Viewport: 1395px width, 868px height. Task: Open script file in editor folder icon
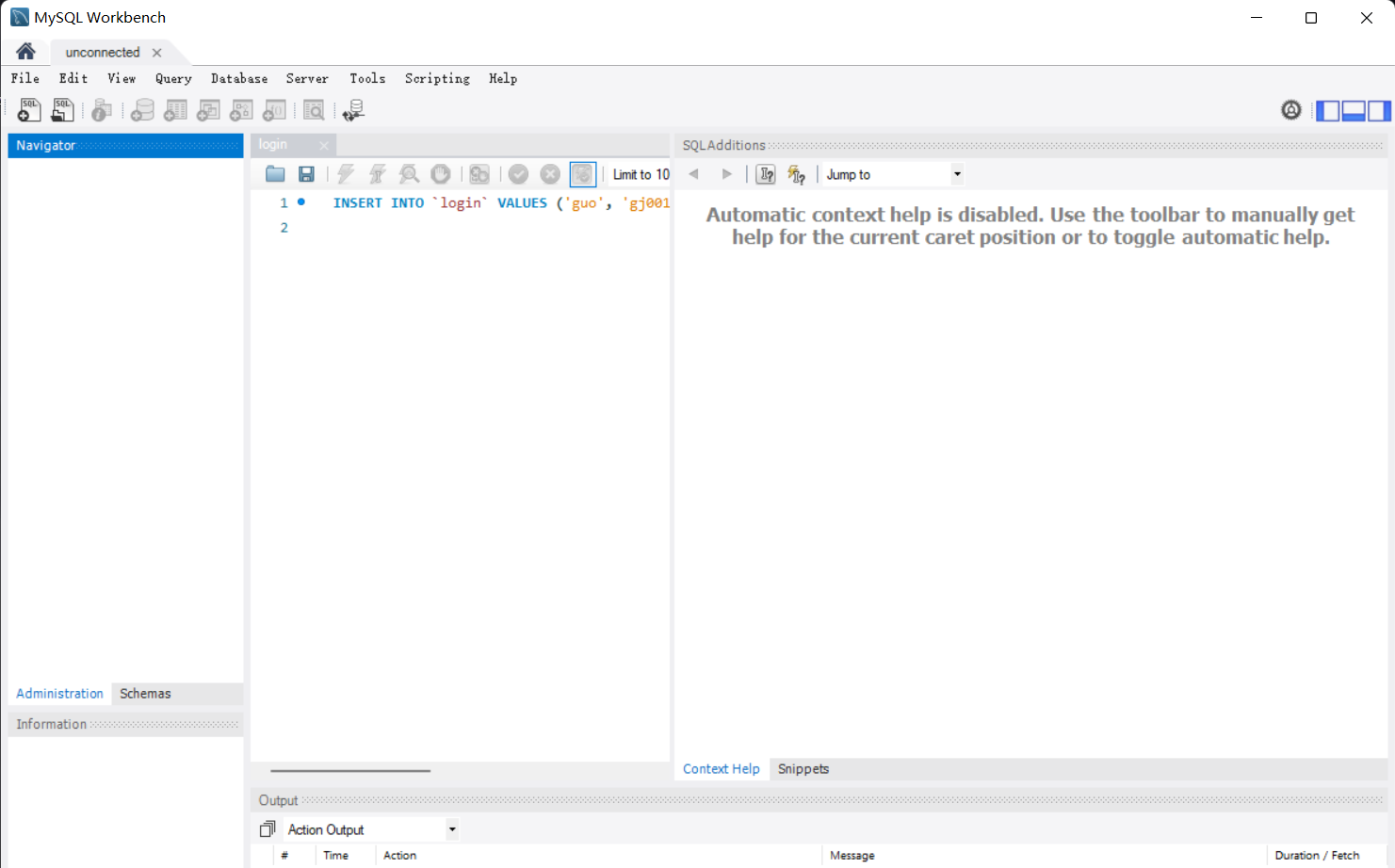coord(275,174)
